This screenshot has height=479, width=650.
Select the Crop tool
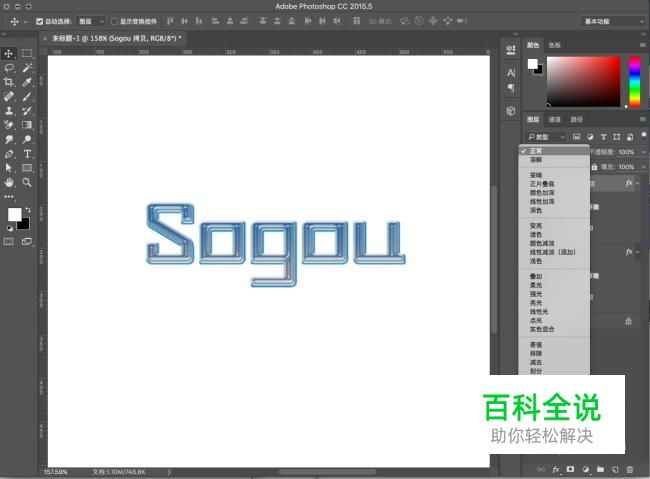(9, 82)
